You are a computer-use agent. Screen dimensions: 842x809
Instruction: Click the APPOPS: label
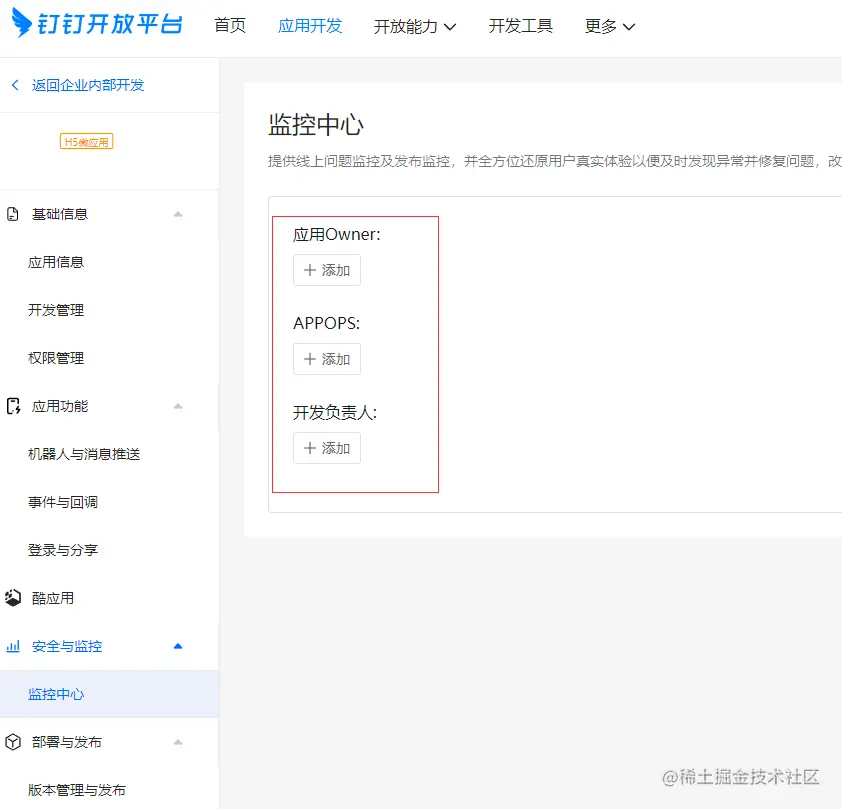[x=326, y=323]
